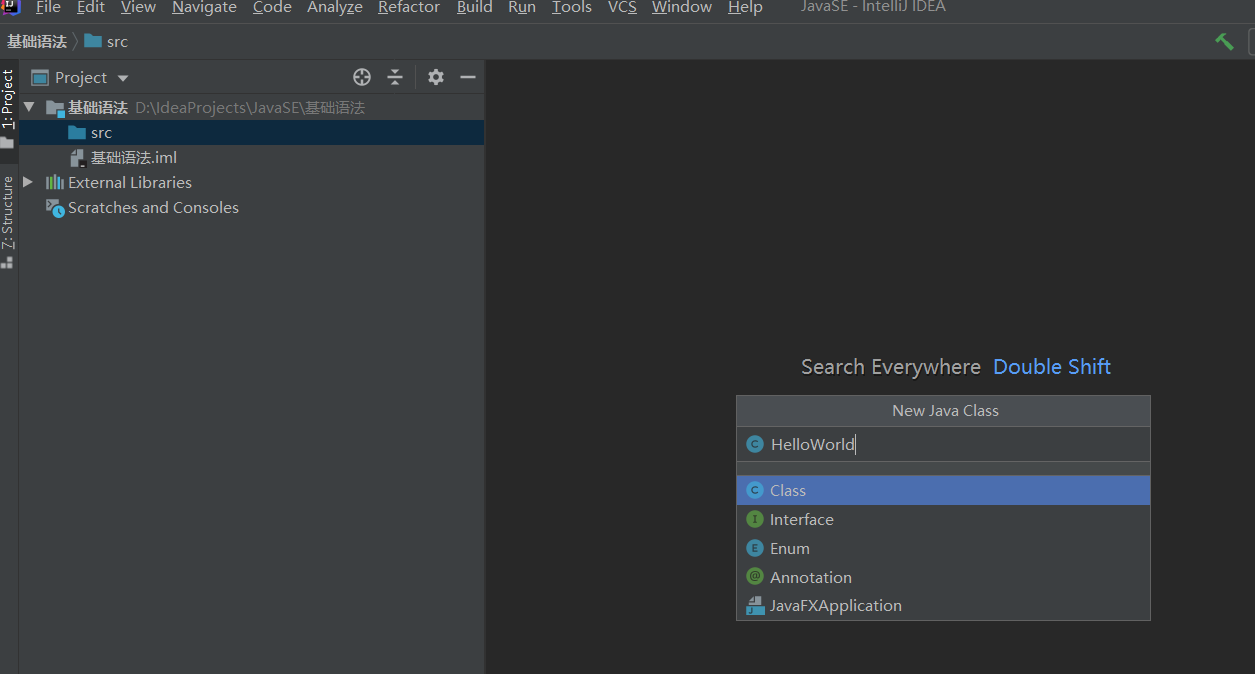Click the locate/scroll-from-source target icon
This screenshot has height=674, width=1255.
click(x=362, y=77)
